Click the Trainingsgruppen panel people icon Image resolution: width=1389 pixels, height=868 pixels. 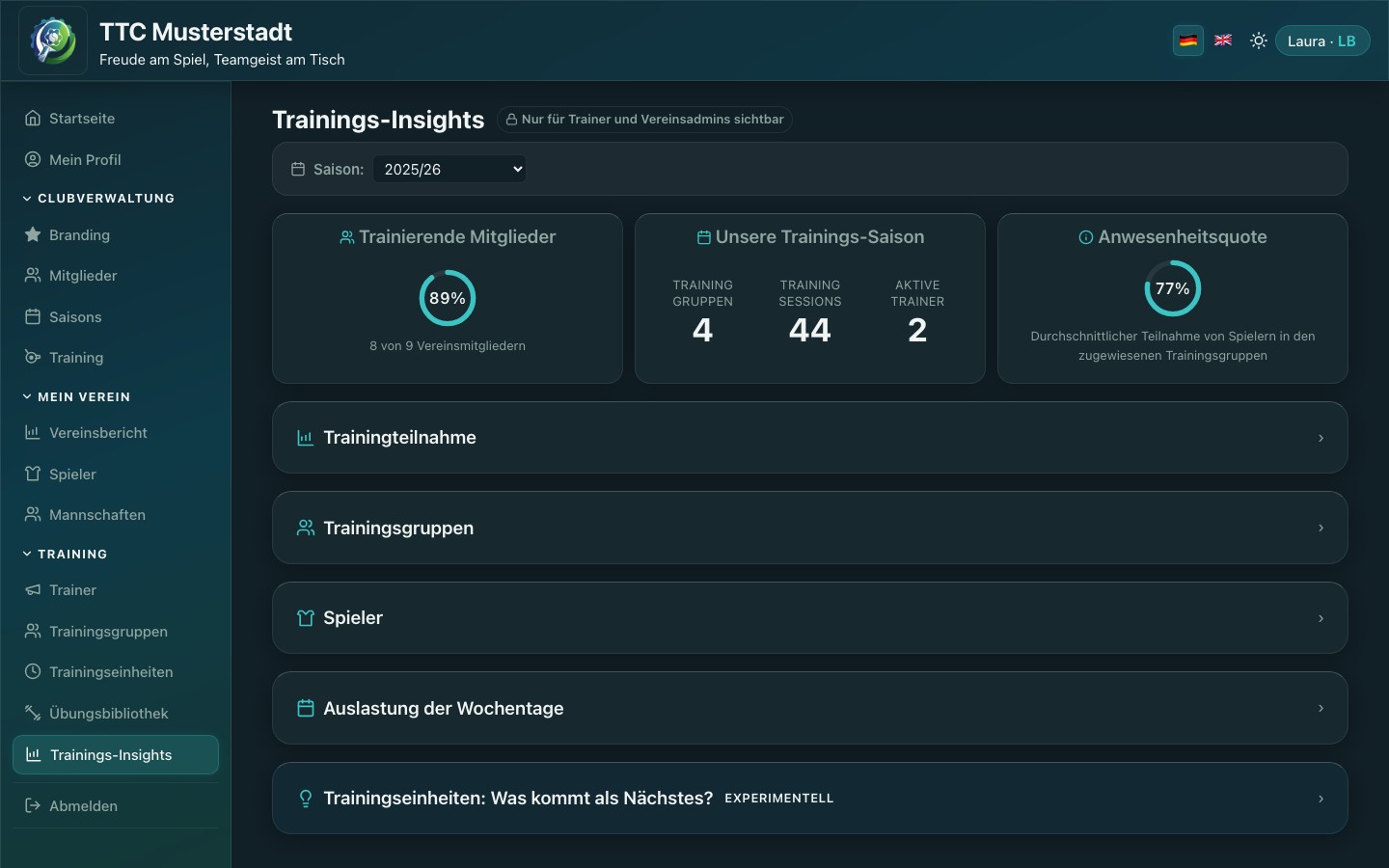tap(306, 528)
